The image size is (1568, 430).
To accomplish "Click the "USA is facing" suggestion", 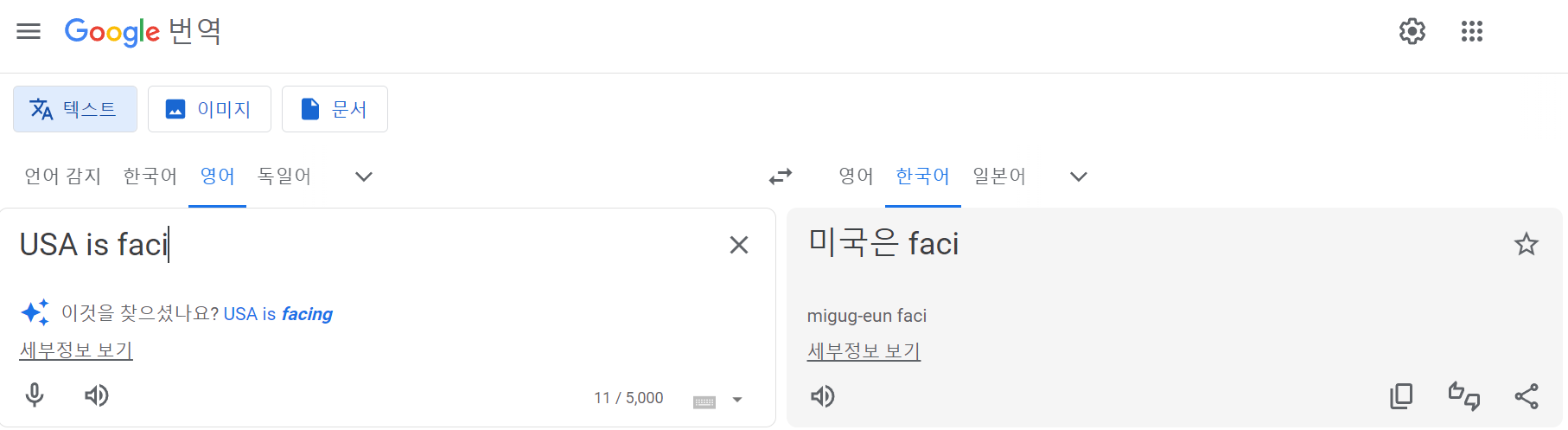I will (277, 314).
